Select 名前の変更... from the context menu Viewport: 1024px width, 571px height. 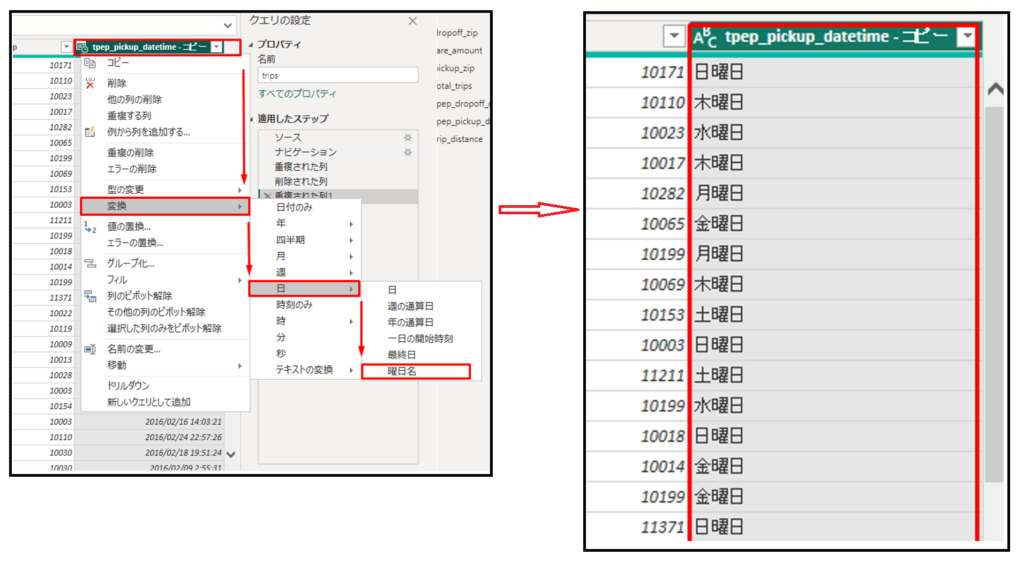click(133, 350)
